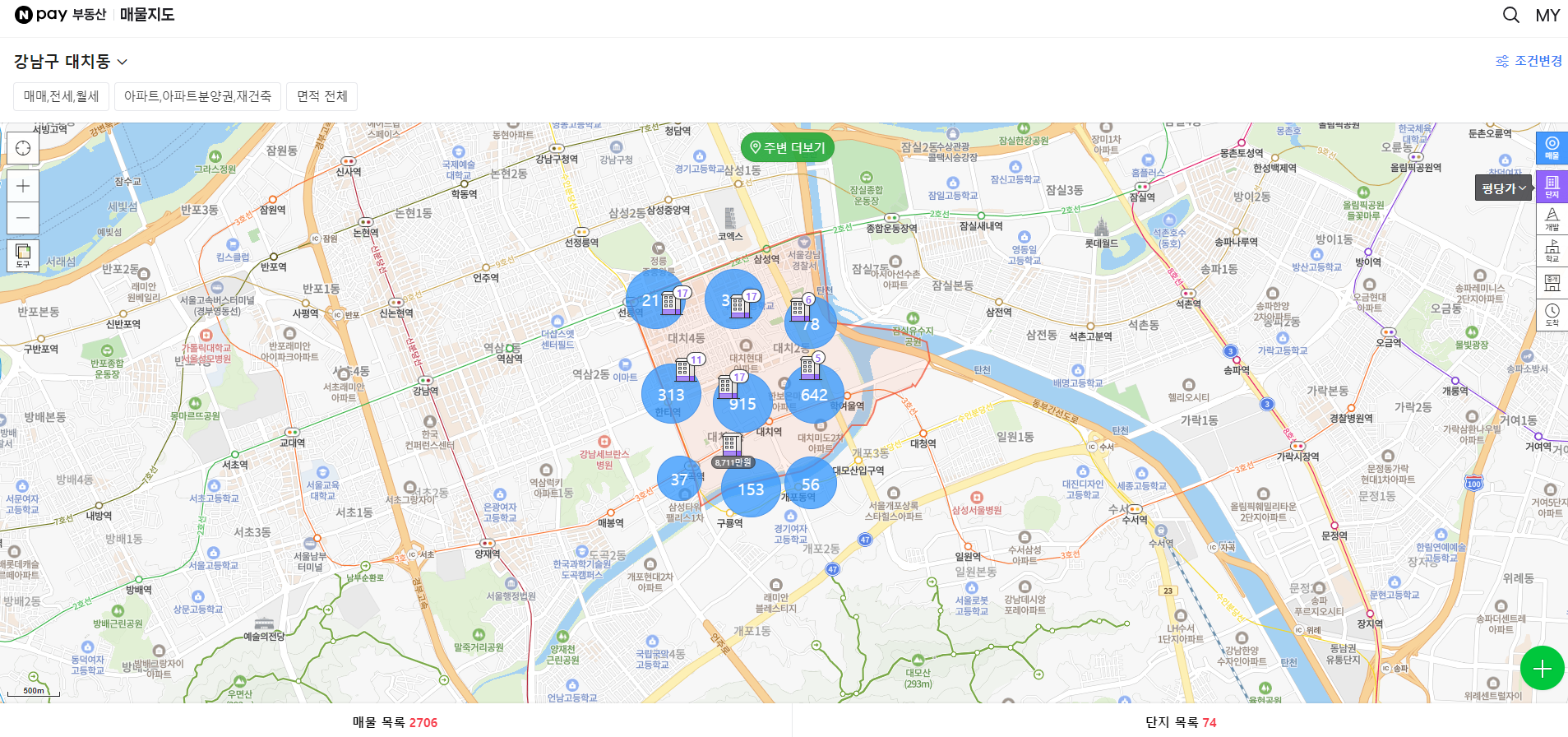Open the 면적 전체 area filter
The width and height of the screenshot is (1568, 737).
(x=322, y=96)
